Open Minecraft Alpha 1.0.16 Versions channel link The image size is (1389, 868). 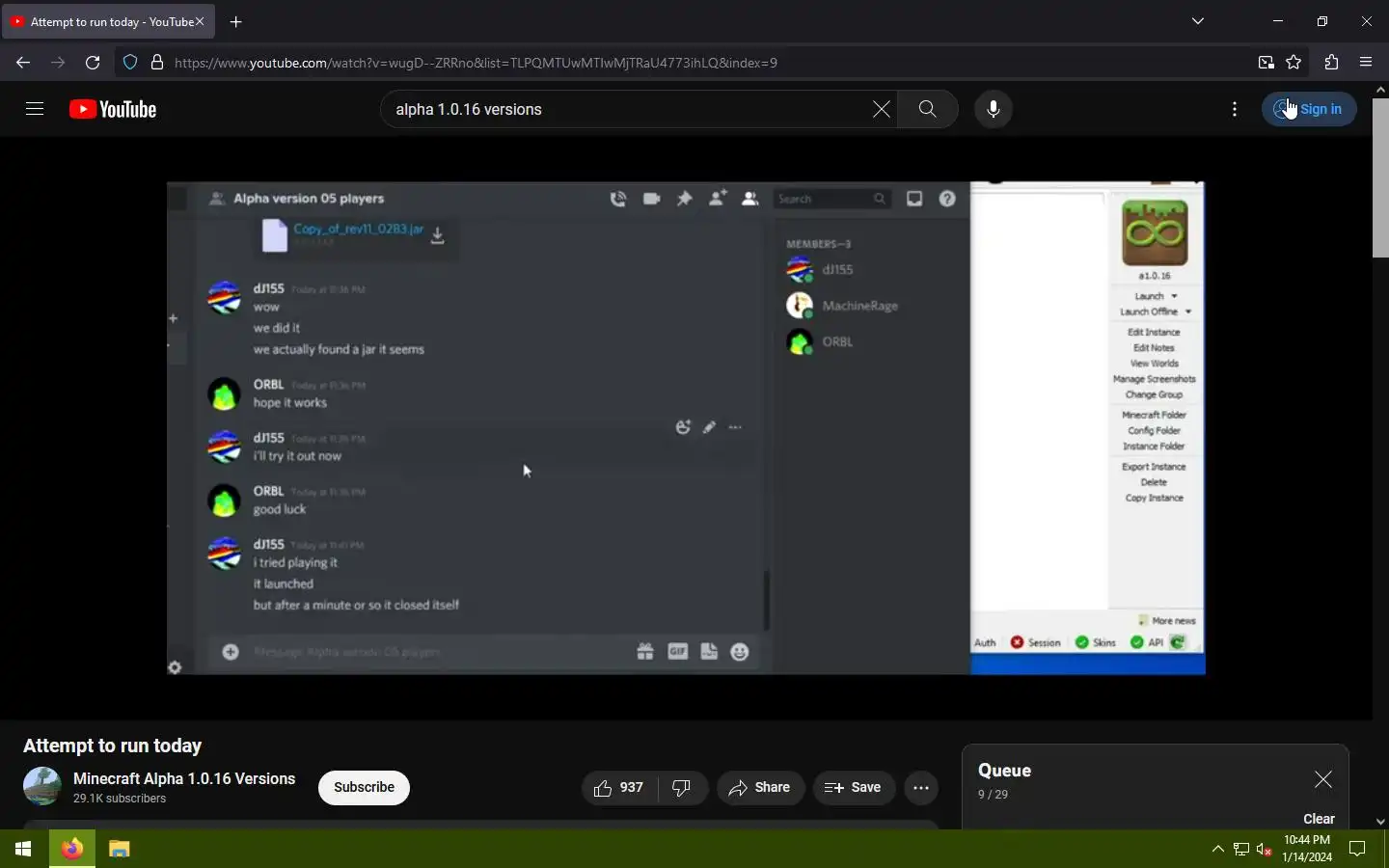pyautogui.click(x=184, y=778)
